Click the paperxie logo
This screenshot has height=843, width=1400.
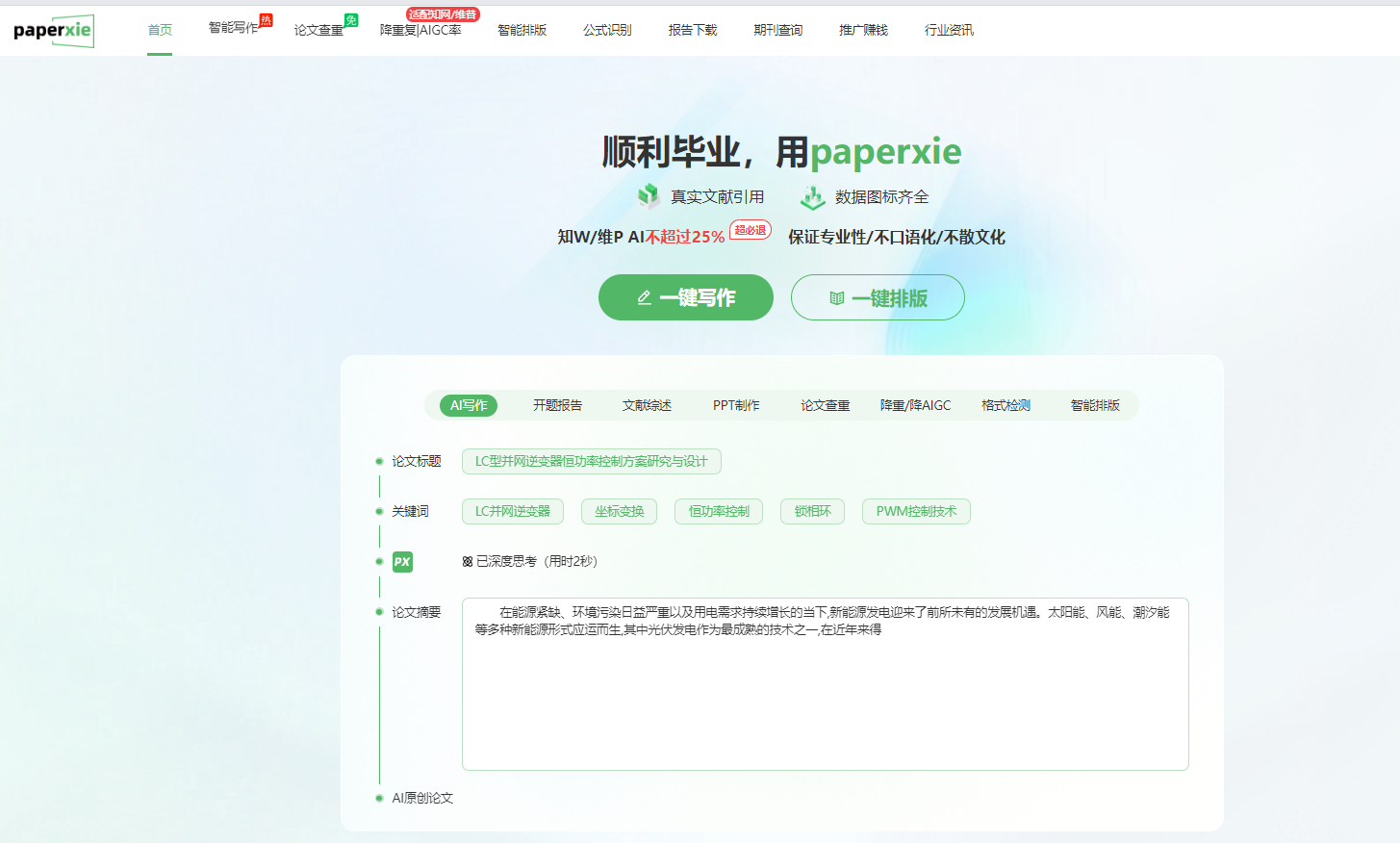pyautogui.click(x=54, y=31)
